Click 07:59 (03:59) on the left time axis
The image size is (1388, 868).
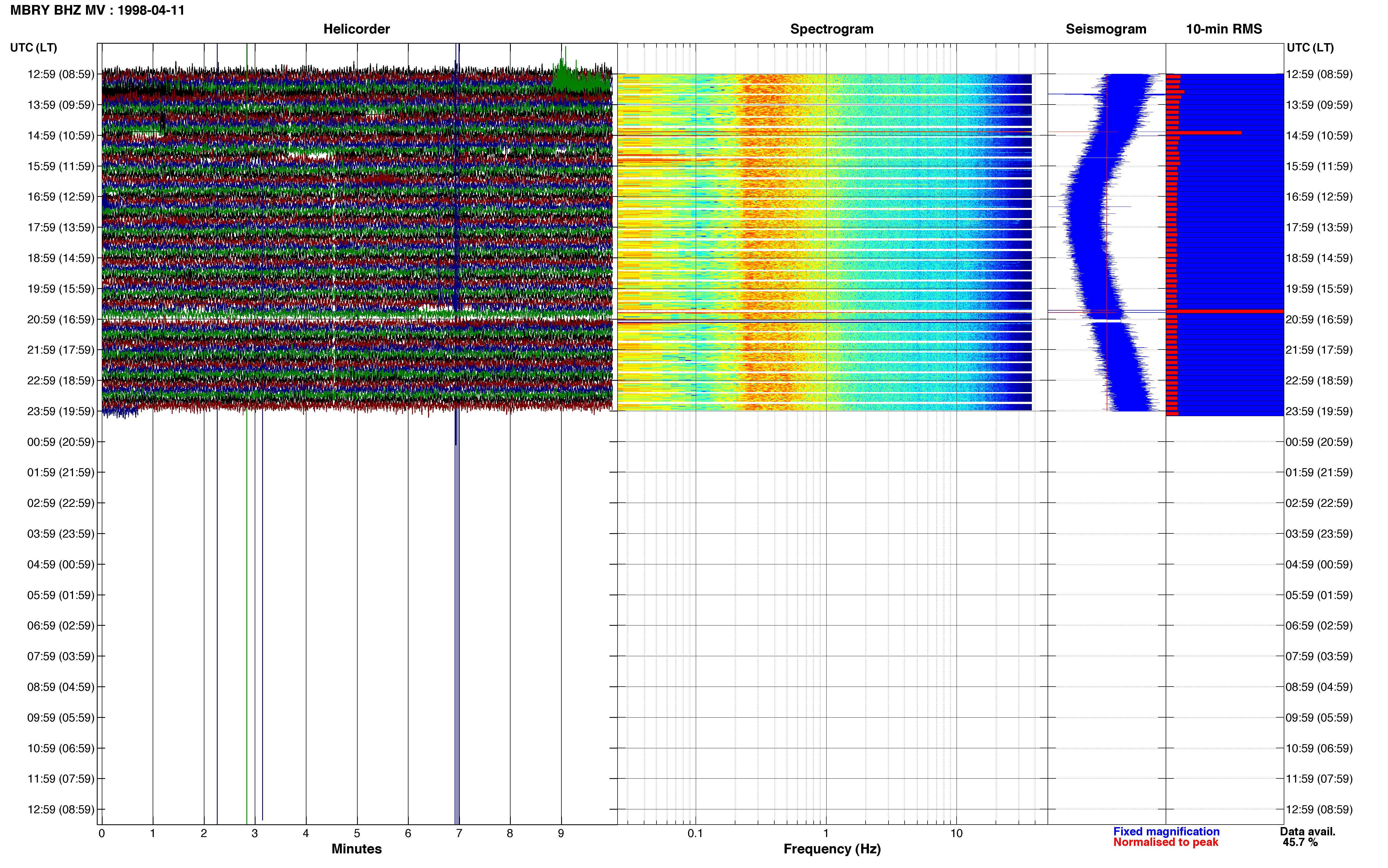pos(61,656)
